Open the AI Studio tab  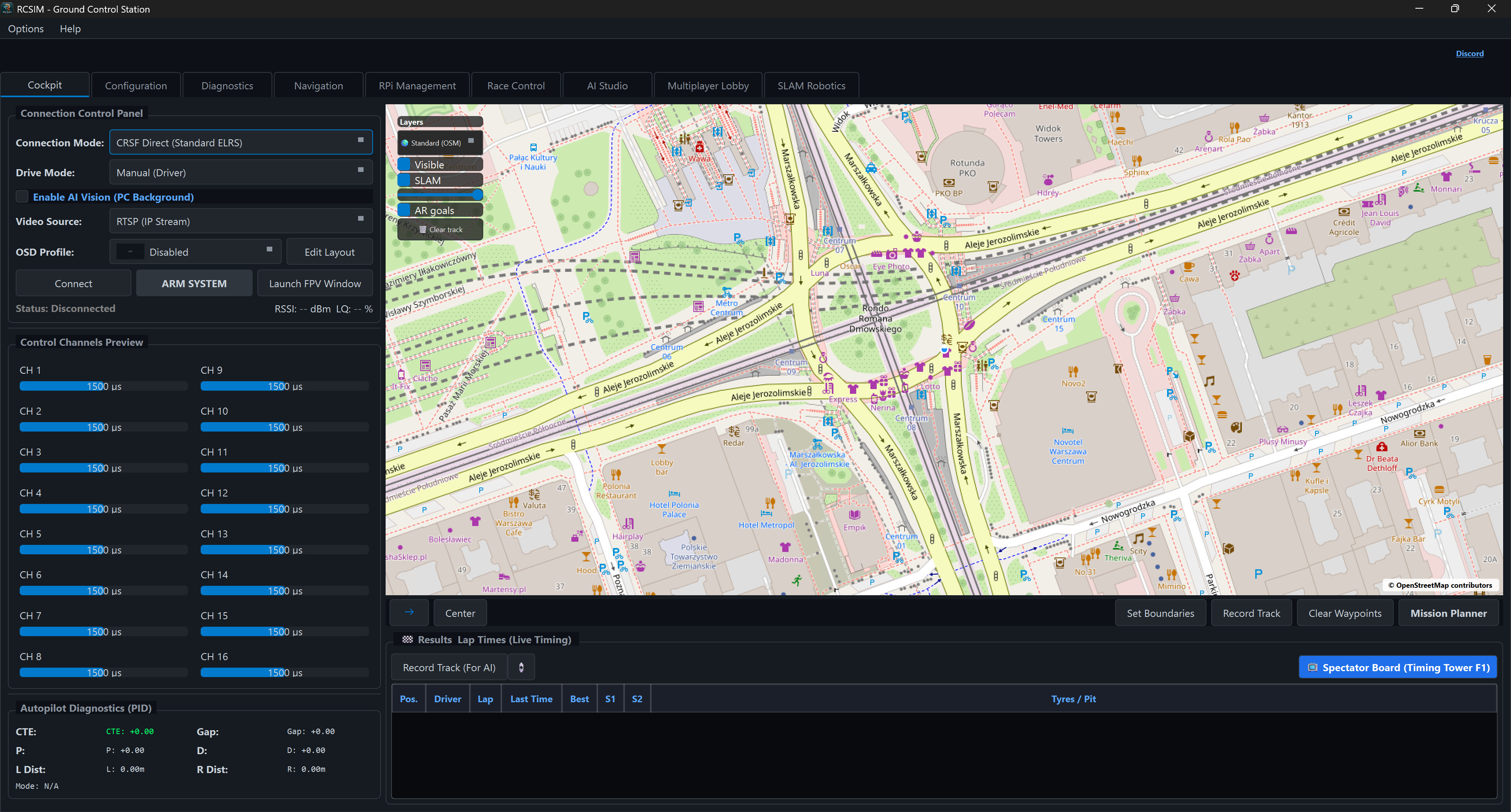(607, 86)
